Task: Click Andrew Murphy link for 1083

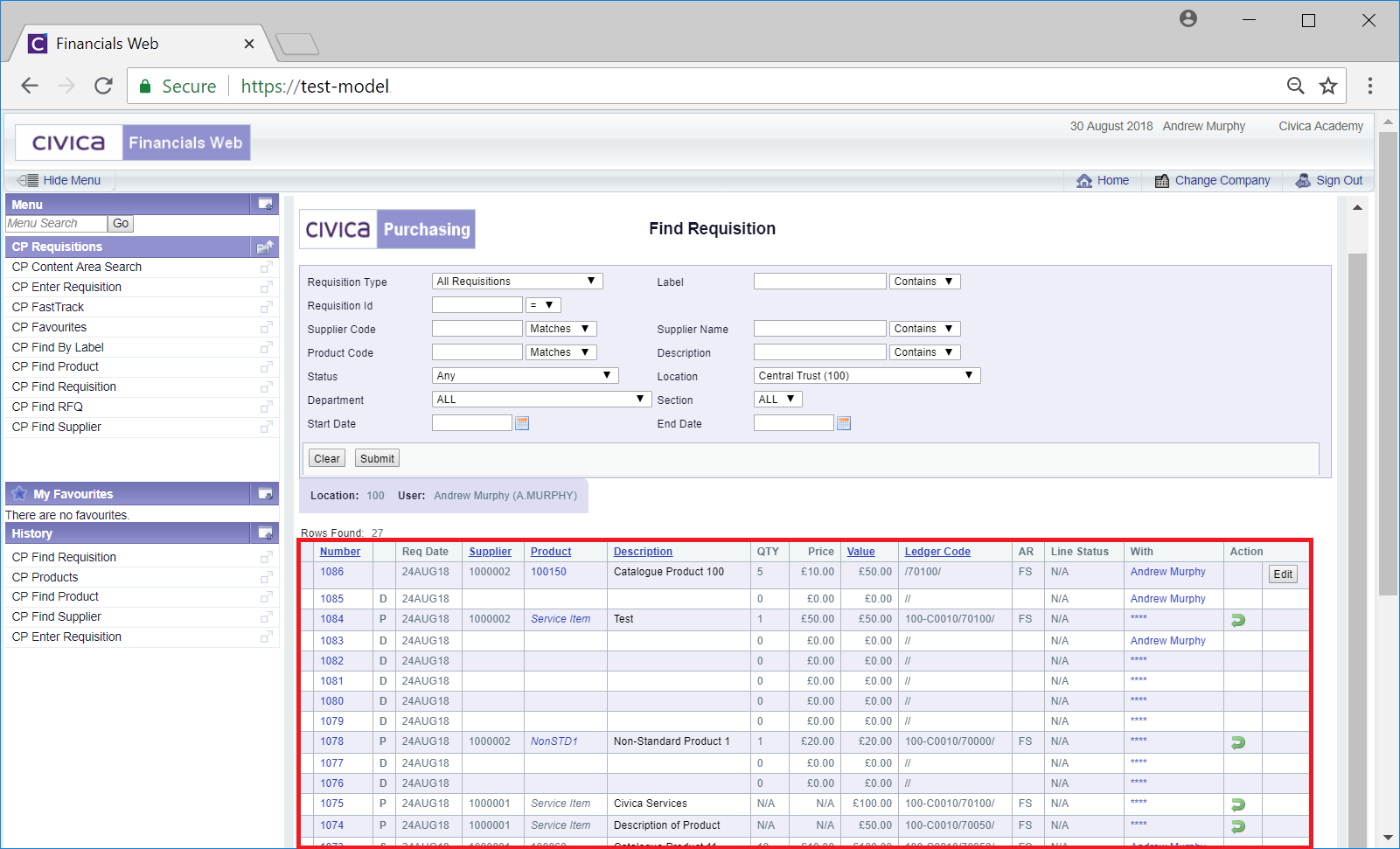Action: click(x=1168, y=641)
